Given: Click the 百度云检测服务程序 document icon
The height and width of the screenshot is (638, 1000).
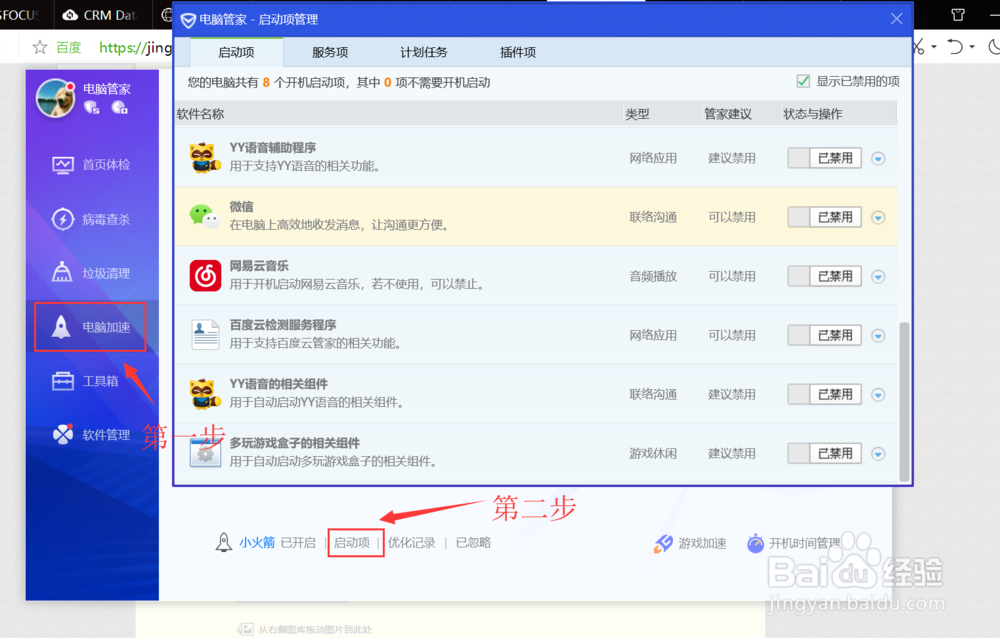Looking at the screenshot, I should pyautogui.click(x=205, y=334).
